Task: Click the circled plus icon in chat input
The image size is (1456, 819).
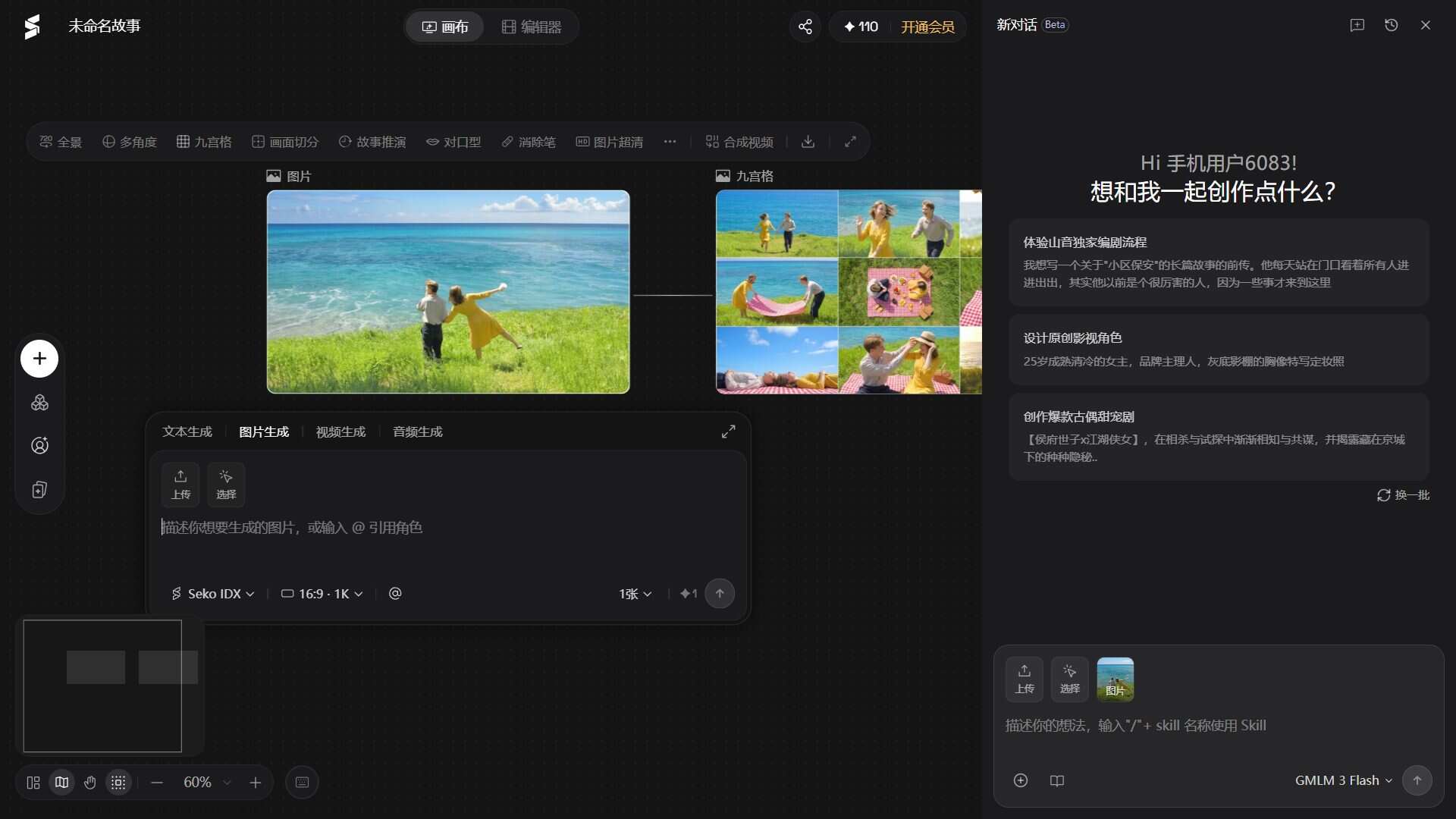Action: pos(1021,780)
